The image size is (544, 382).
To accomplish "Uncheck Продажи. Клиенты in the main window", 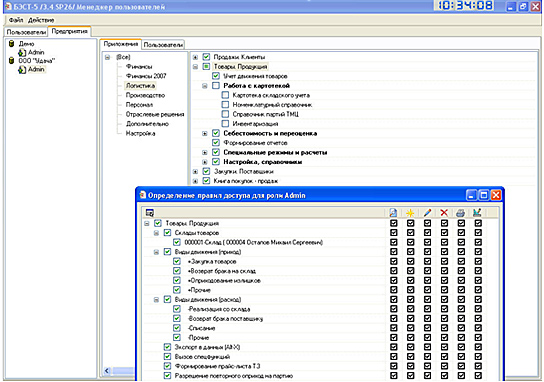I will coord(206,57).
